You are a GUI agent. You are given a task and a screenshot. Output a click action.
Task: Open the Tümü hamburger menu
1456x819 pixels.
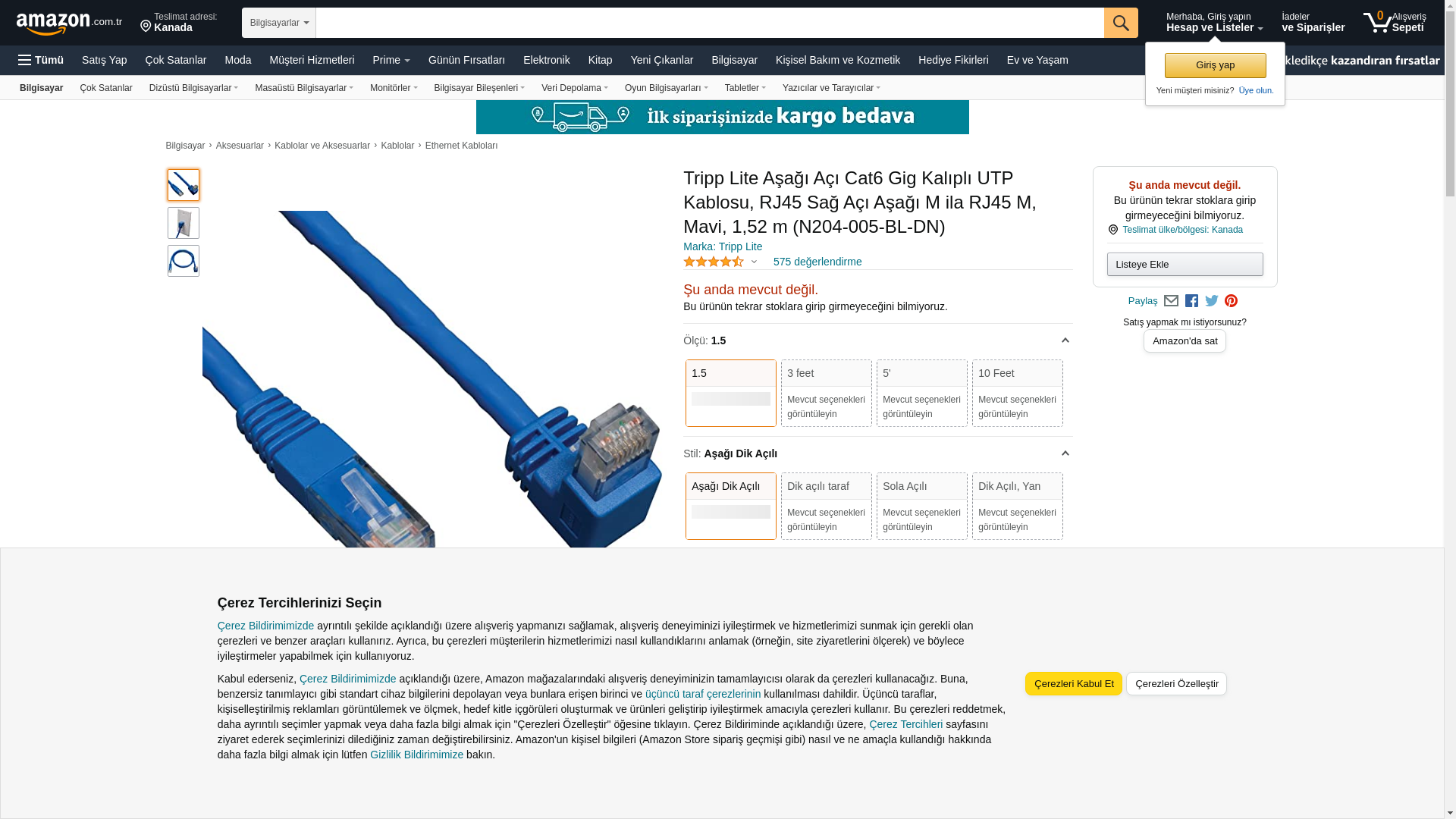tap(41, 60)
